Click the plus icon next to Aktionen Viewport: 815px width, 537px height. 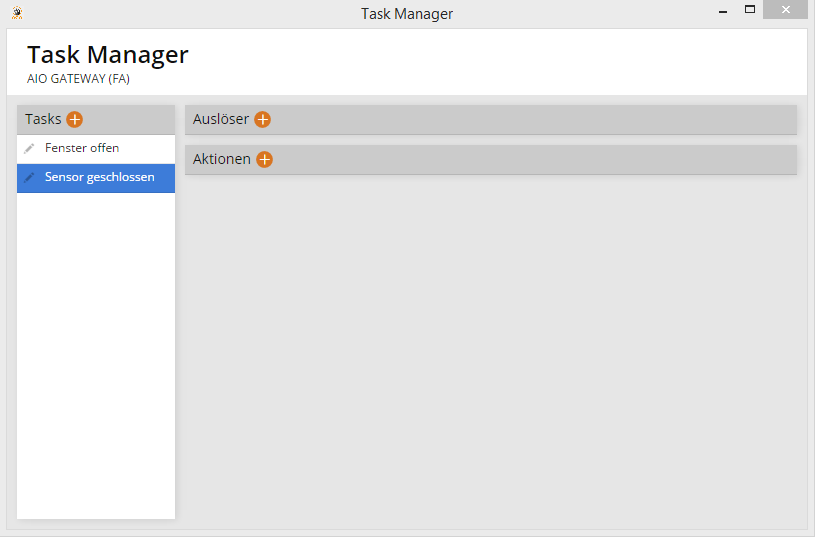(264, 159)
